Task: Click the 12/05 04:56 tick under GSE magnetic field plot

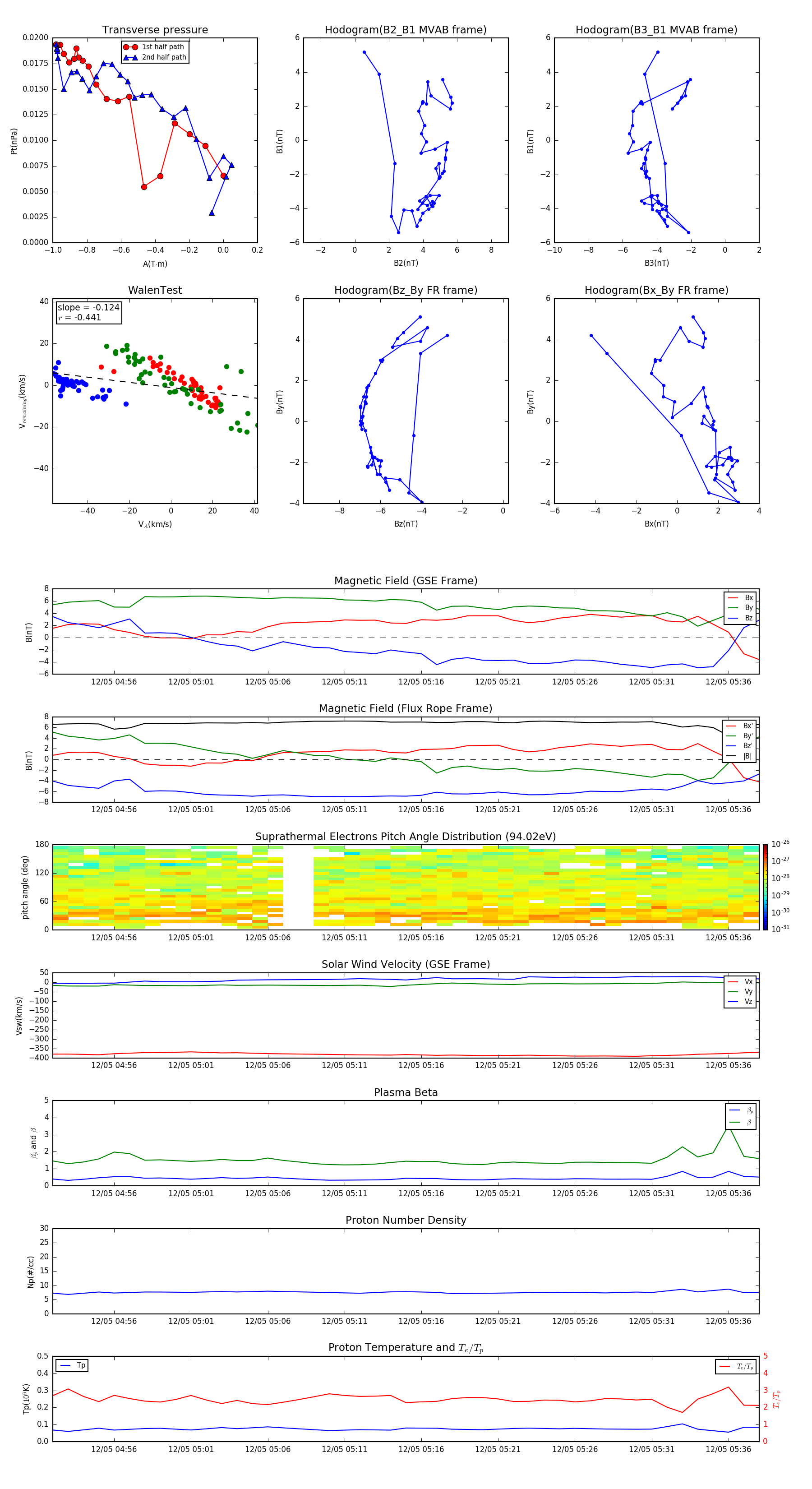Action: pyautogui.click(x=114, y=682)
